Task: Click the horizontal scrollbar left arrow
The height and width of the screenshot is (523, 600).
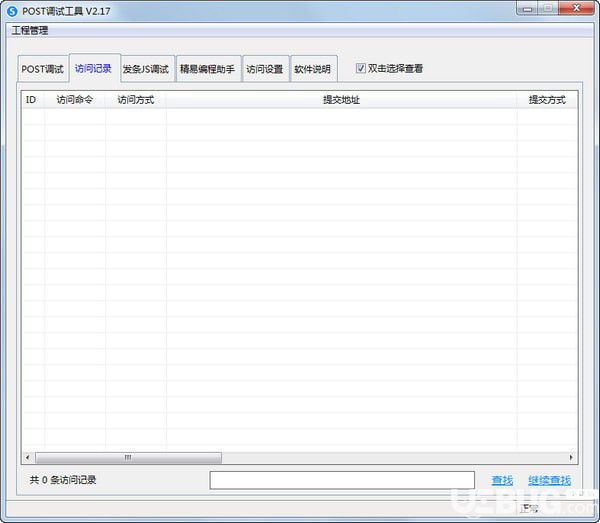Action: click(28, 457)
